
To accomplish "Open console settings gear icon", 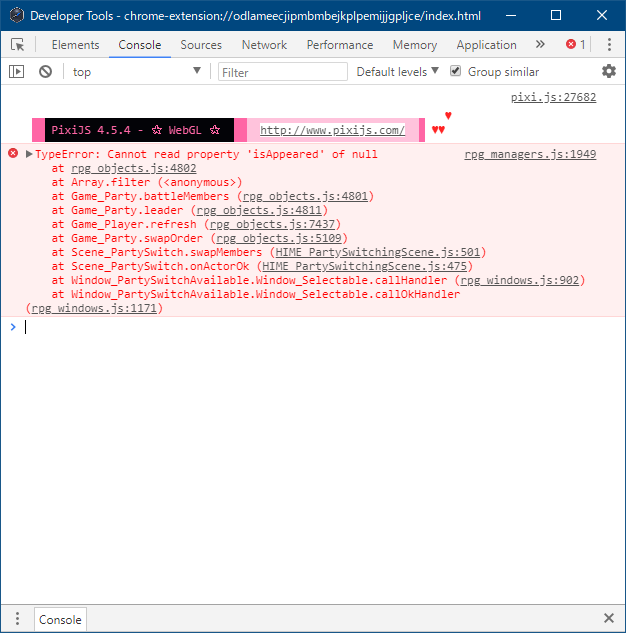I will point(609,71).
